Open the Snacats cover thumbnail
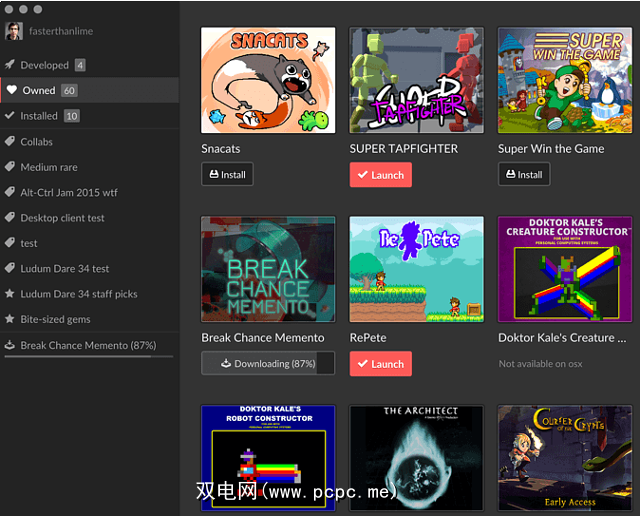 [x=268, y=80]
